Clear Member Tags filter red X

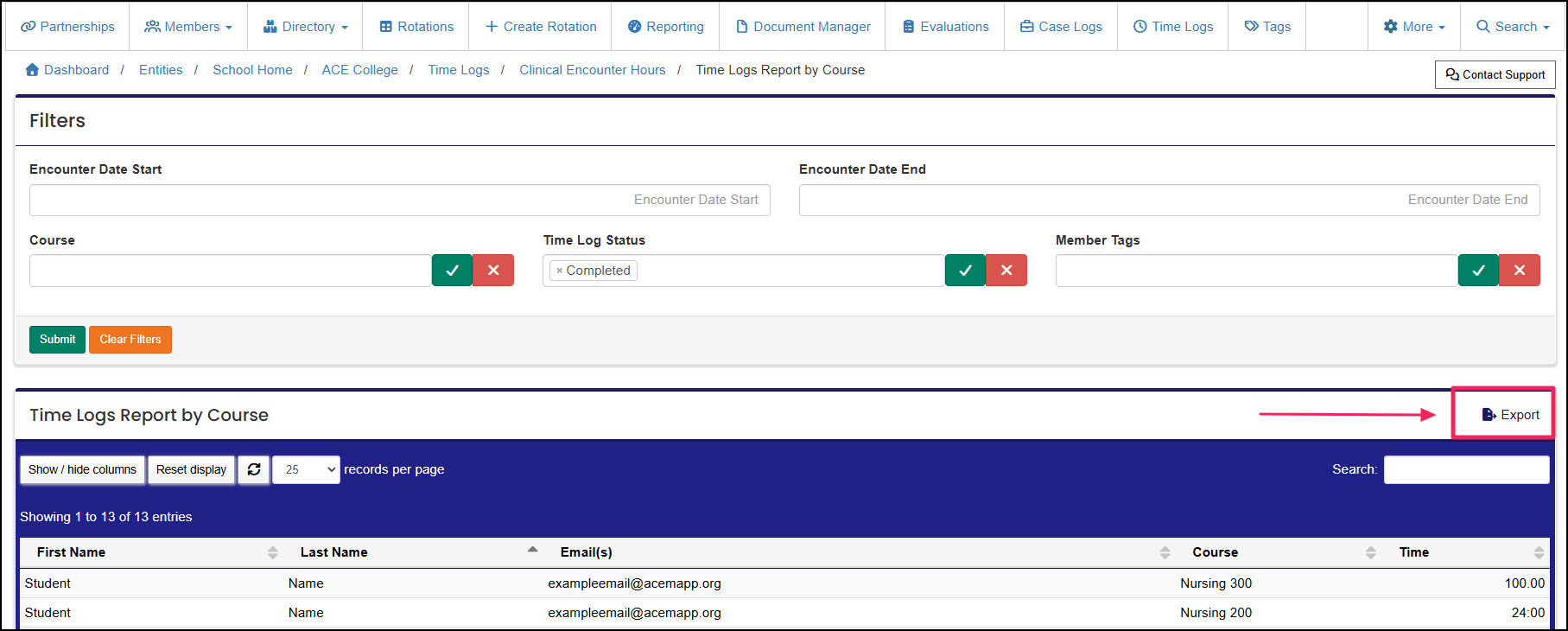1520,271
